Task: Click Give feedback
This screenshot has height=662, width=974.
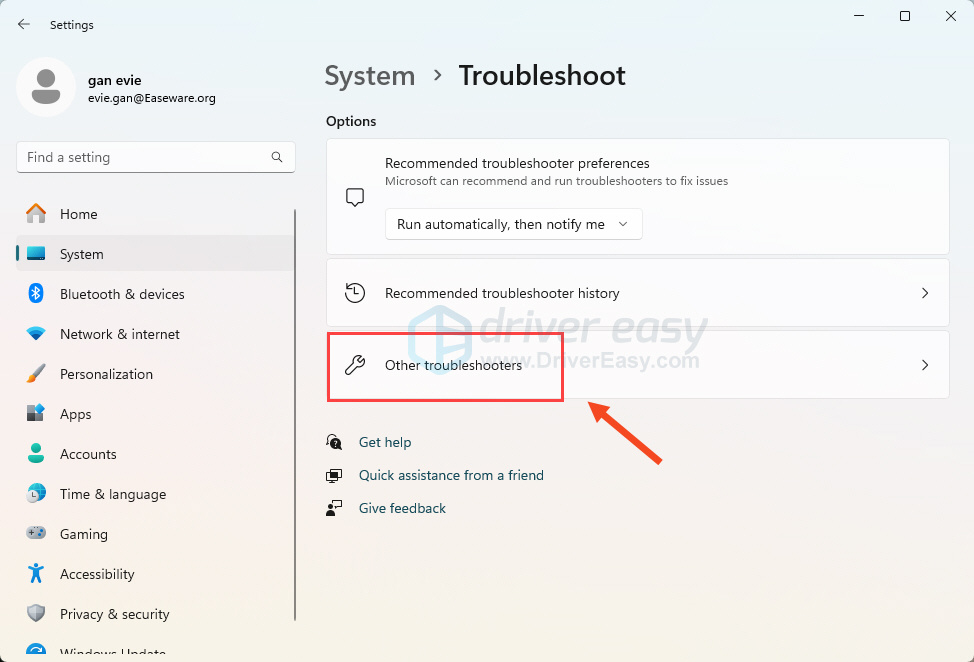Action: click(402, 508)
